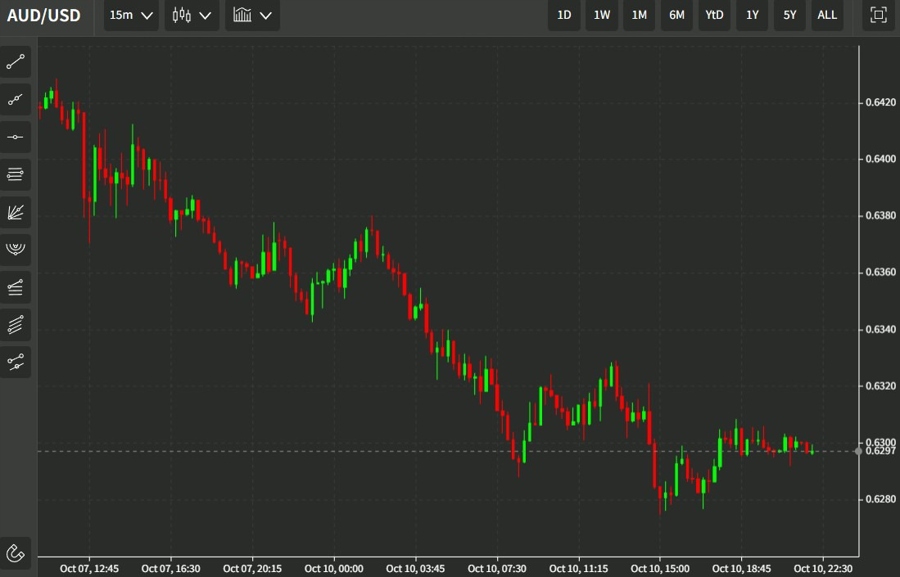Image resolution: width=900 pixels, height=577 pixels.
Task: Click the Oct 10, 00:00 time label
Action: [x=333, y=568]
